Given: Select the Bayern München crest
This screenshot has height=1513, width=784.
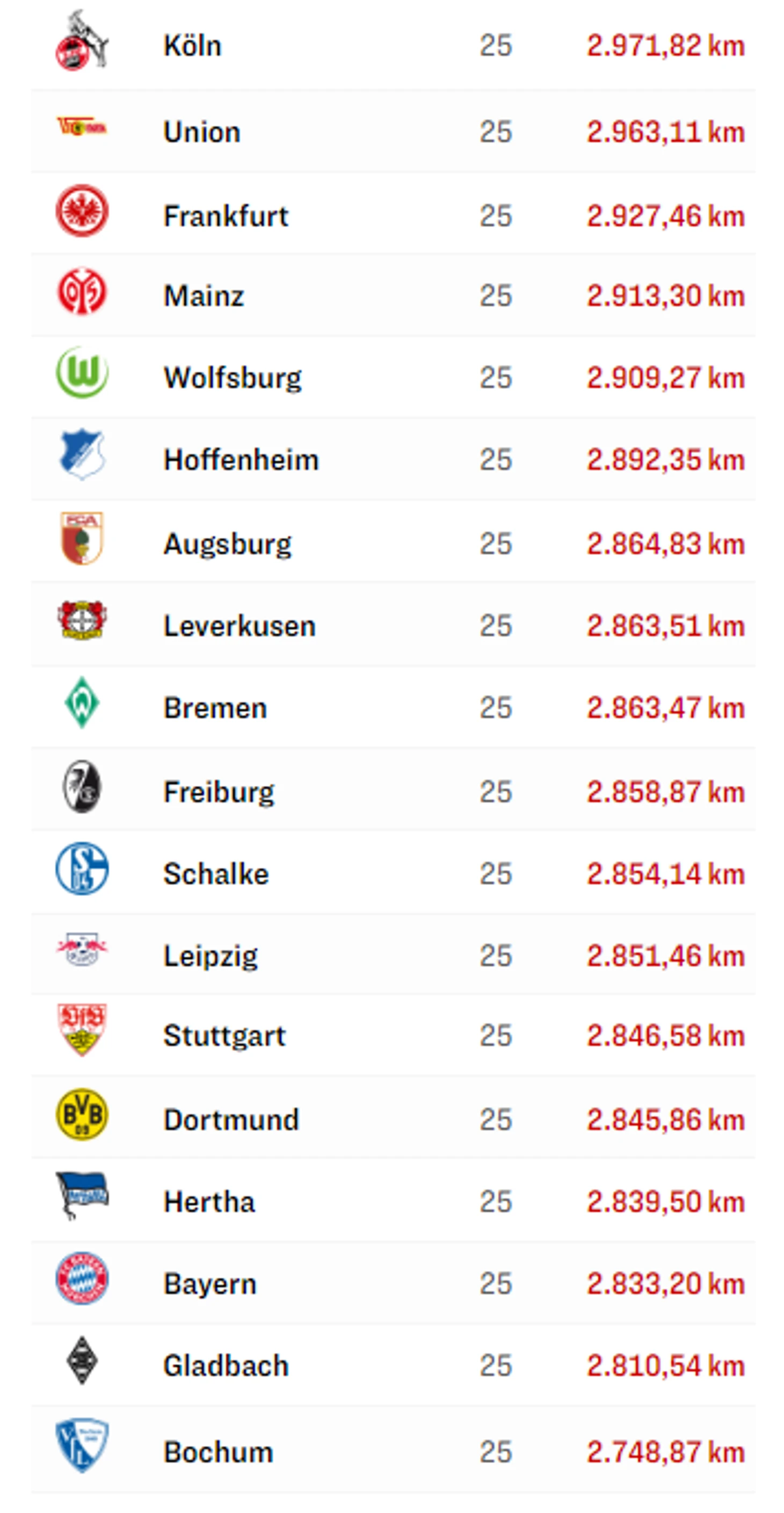Looking at the screenshot, I should coord(82,1279).
